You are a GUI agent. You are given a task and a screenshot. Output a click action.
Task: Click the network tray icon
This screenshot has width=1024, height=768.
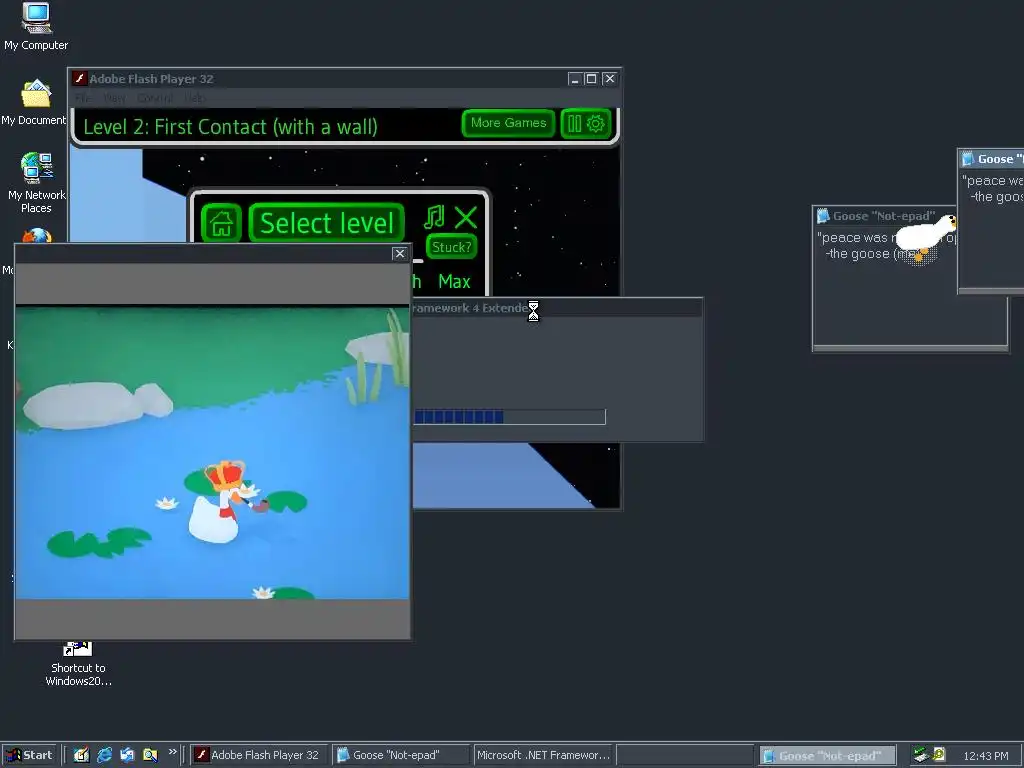(x=921, y=755)
